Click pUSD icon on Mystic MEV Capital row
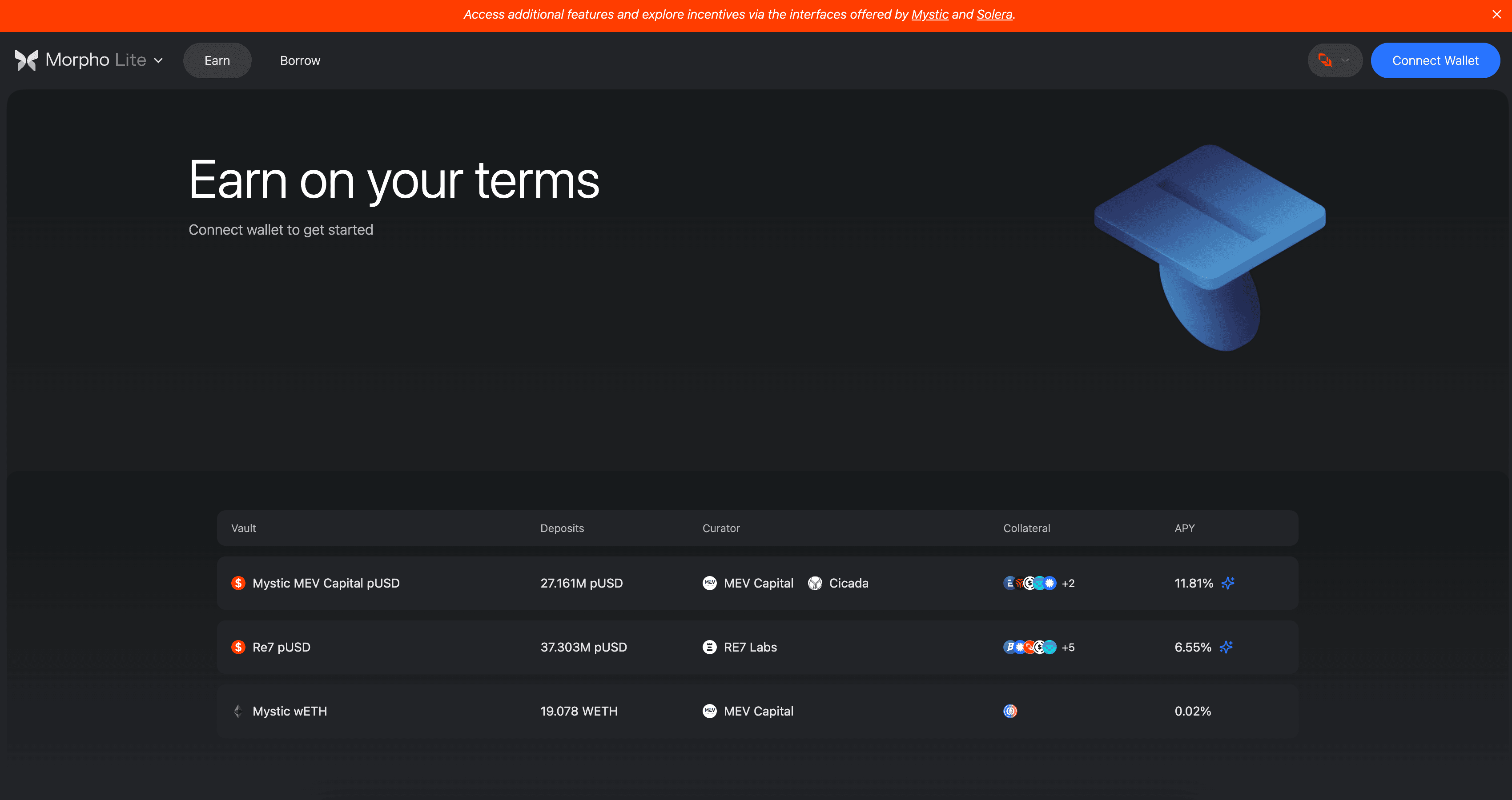The image size is (1512, 800). [238, 583]
